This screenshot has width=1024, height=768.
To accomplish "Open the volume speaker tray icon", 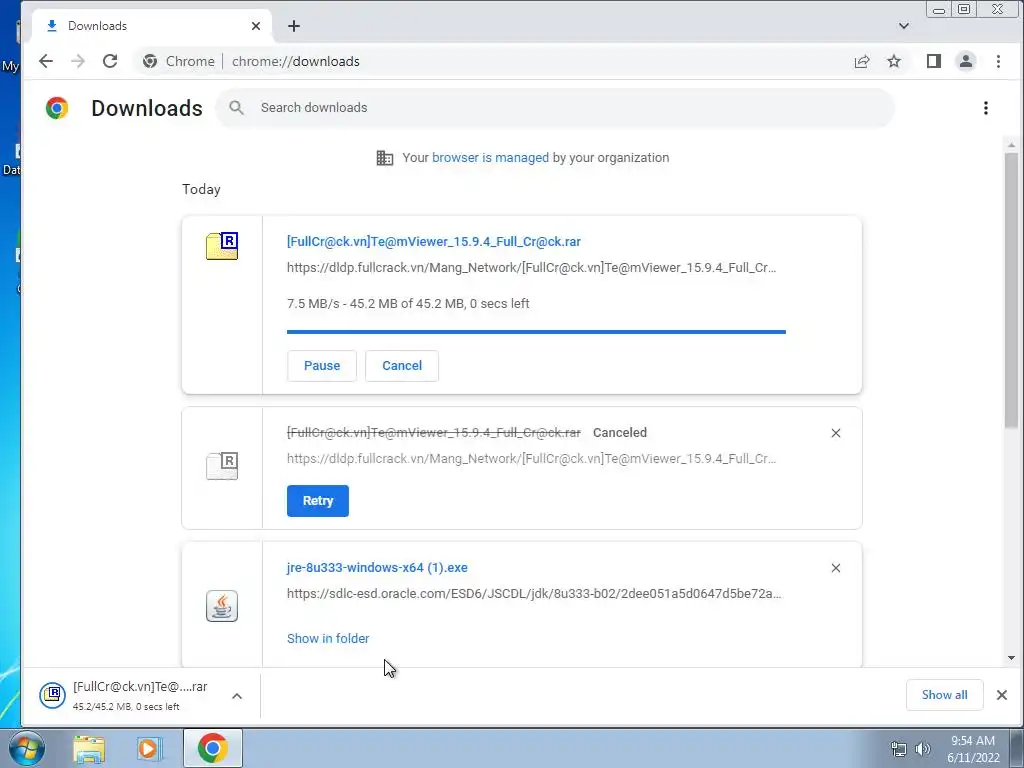I will click(922, 749).
